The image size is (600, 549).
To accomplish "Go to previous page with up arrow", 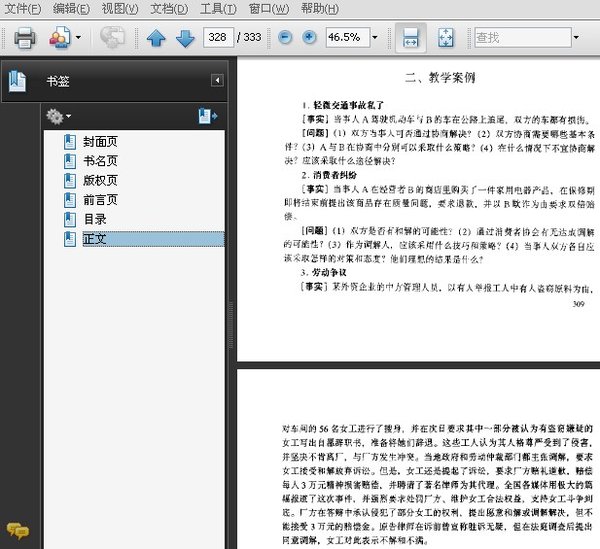I will click(x=156, y=38).
